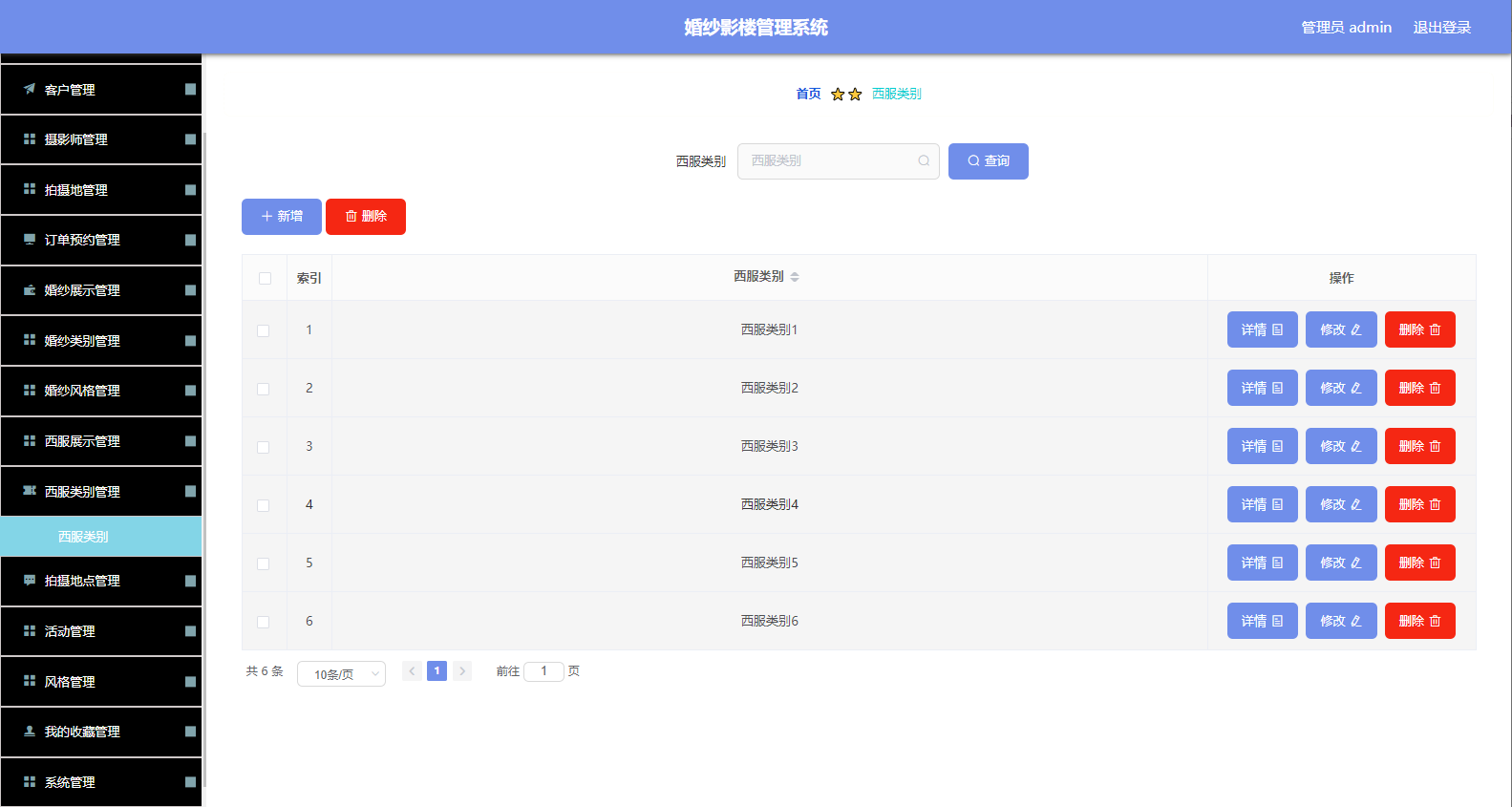Tick the checkbox for row 西服类别6
Image resolution: width=1512 pixels, height=807 pixels.
pos(263,622)
